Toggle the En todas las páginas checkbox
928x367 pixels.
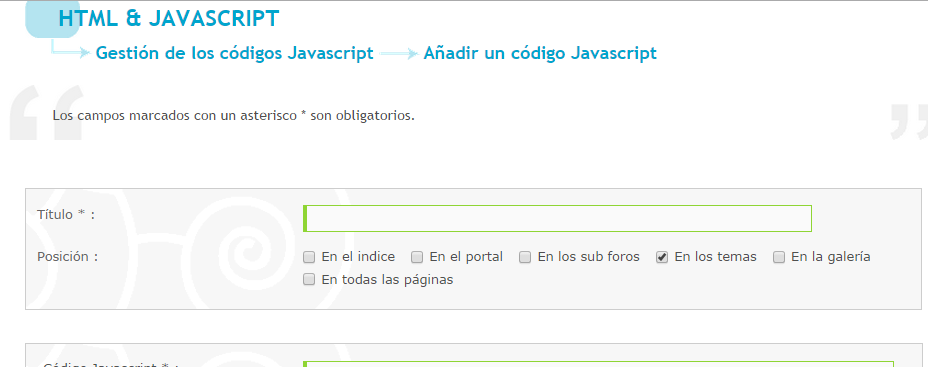pos(309,279)
